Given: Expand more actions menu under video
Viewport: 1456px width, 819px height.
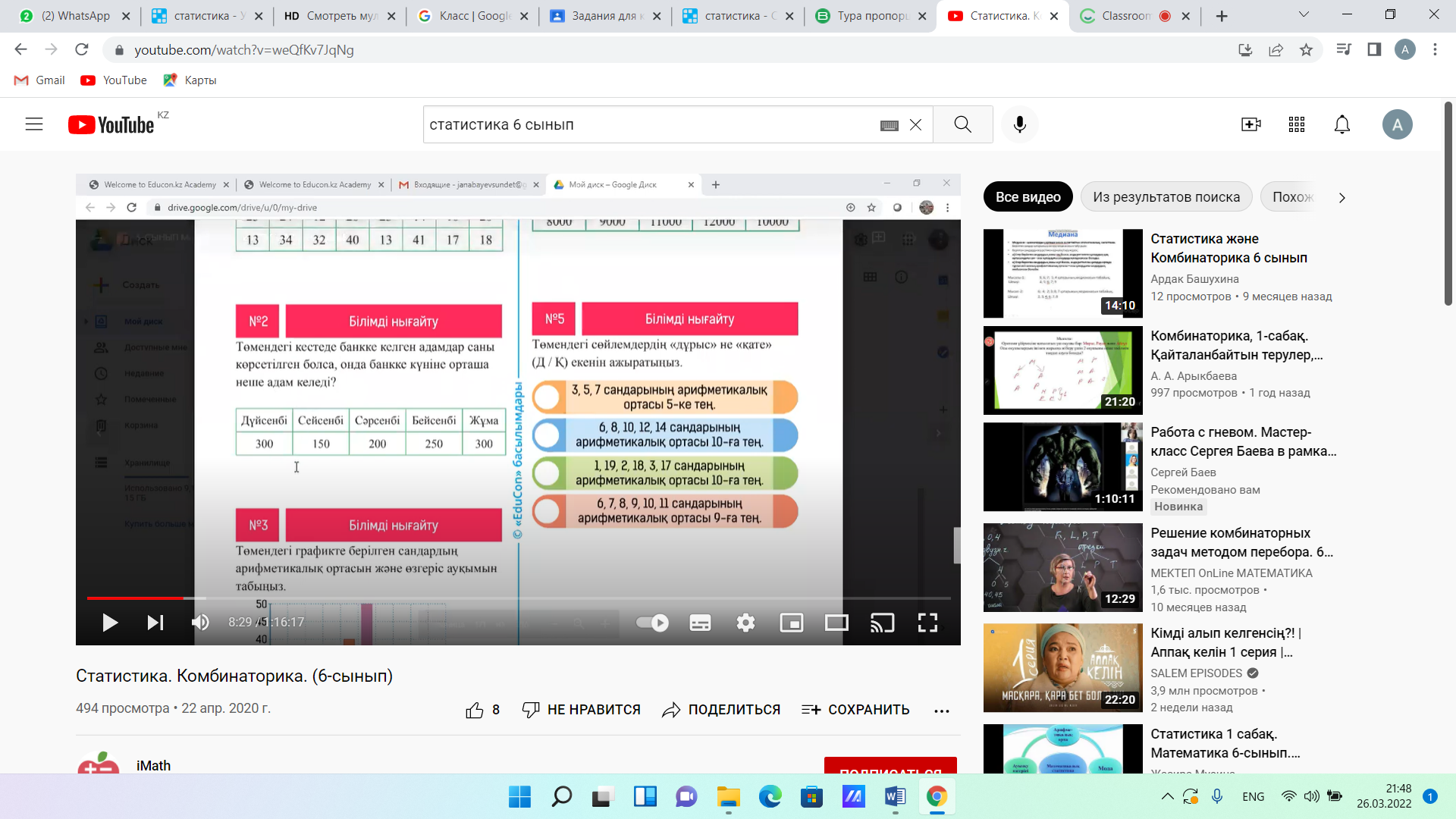Looking at the screenshot, I should 941,711.
